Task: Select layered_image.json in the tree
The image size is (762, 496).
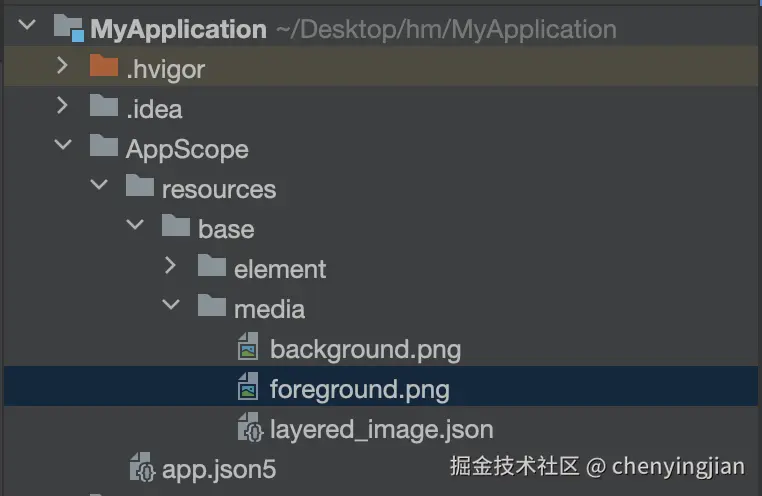Action: [381, 430]
